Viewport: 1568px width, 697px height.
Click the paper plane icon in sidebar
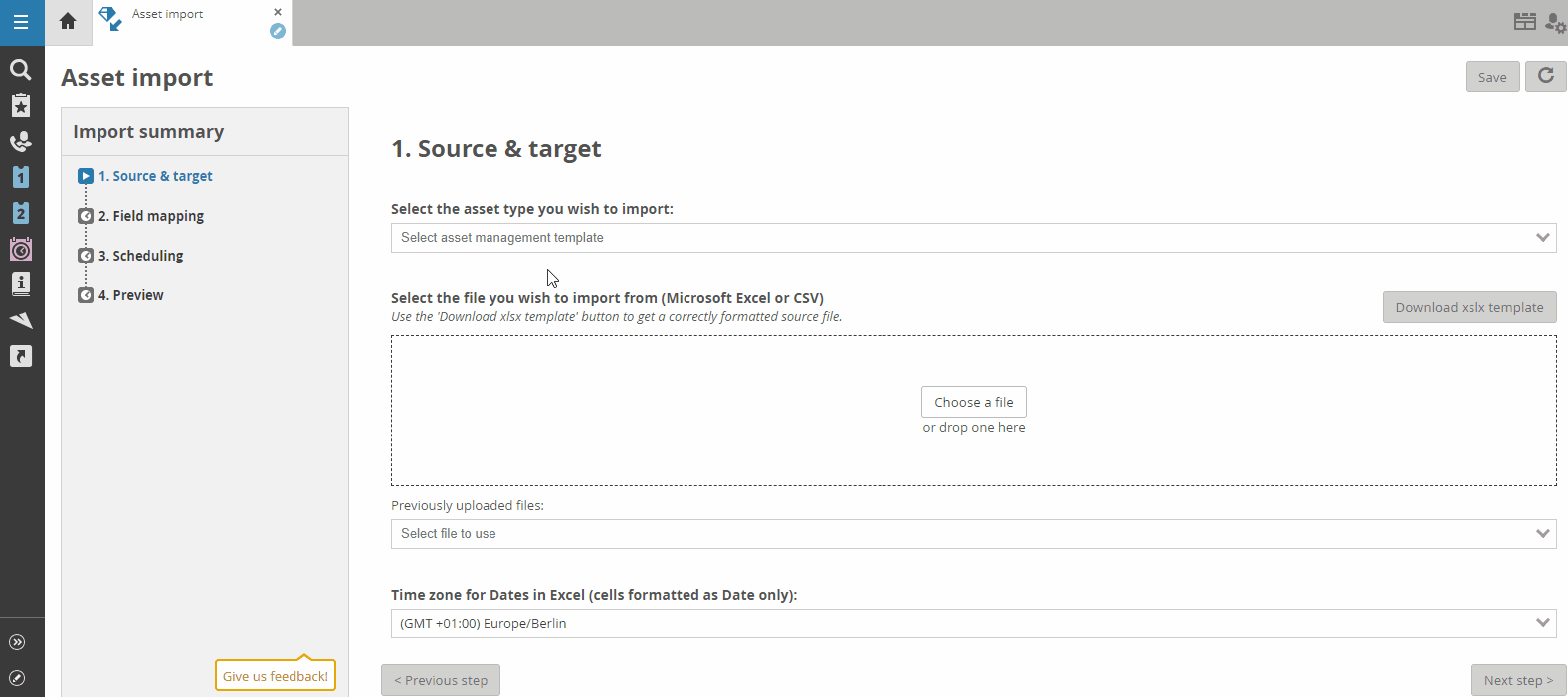20,320
